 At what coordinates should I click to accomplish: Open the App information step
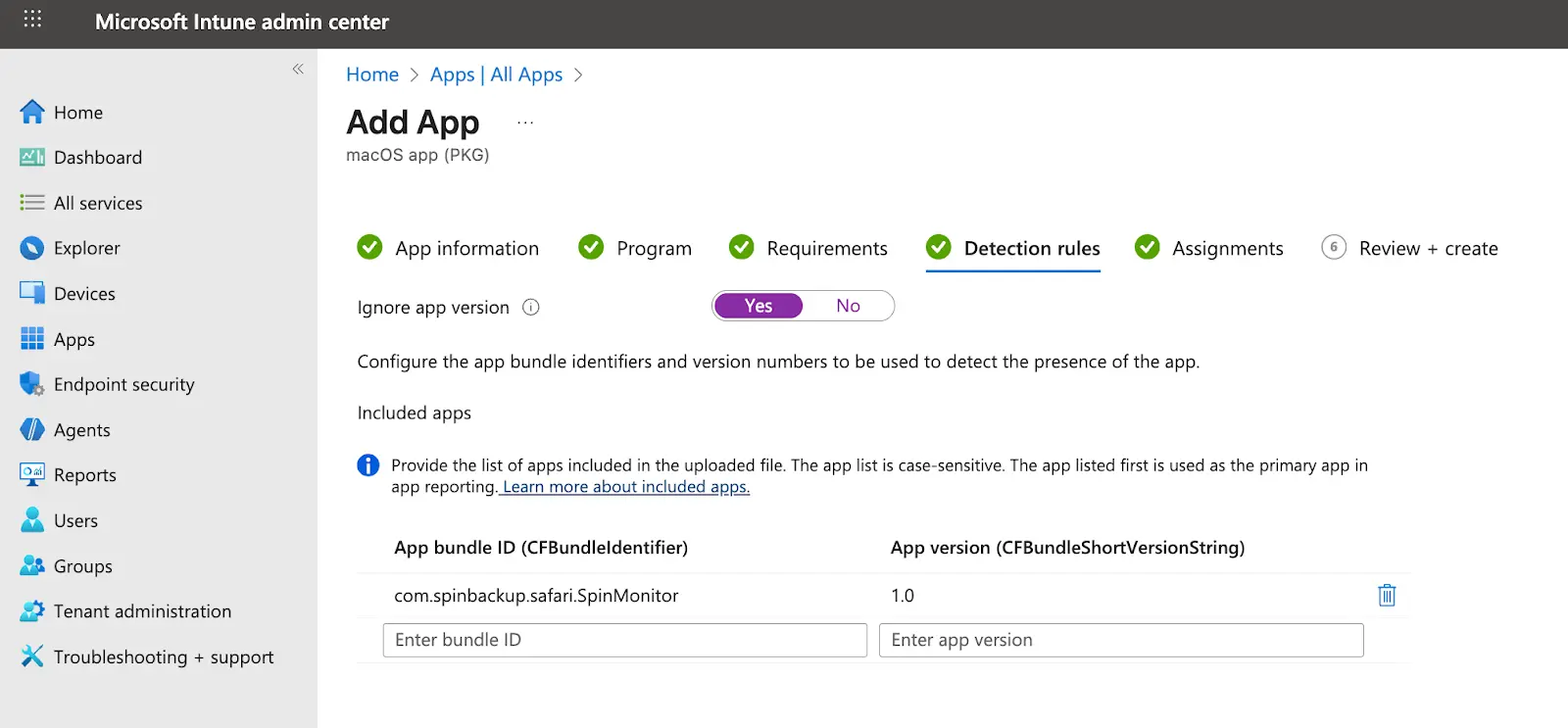tap(466, 249)
